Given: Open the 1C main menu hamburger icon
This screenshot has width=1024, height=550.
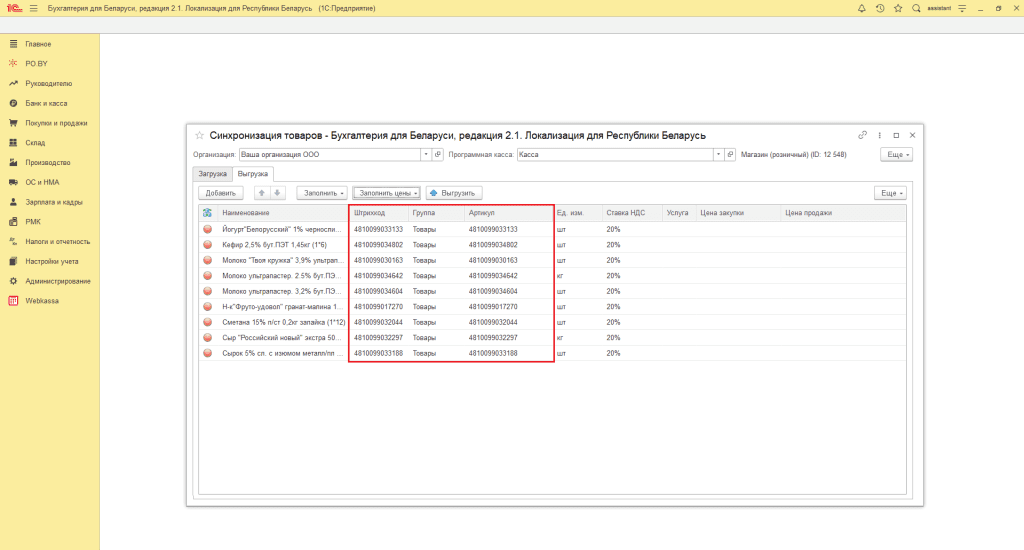Looking at the screenshot, I should coord(34,8).
